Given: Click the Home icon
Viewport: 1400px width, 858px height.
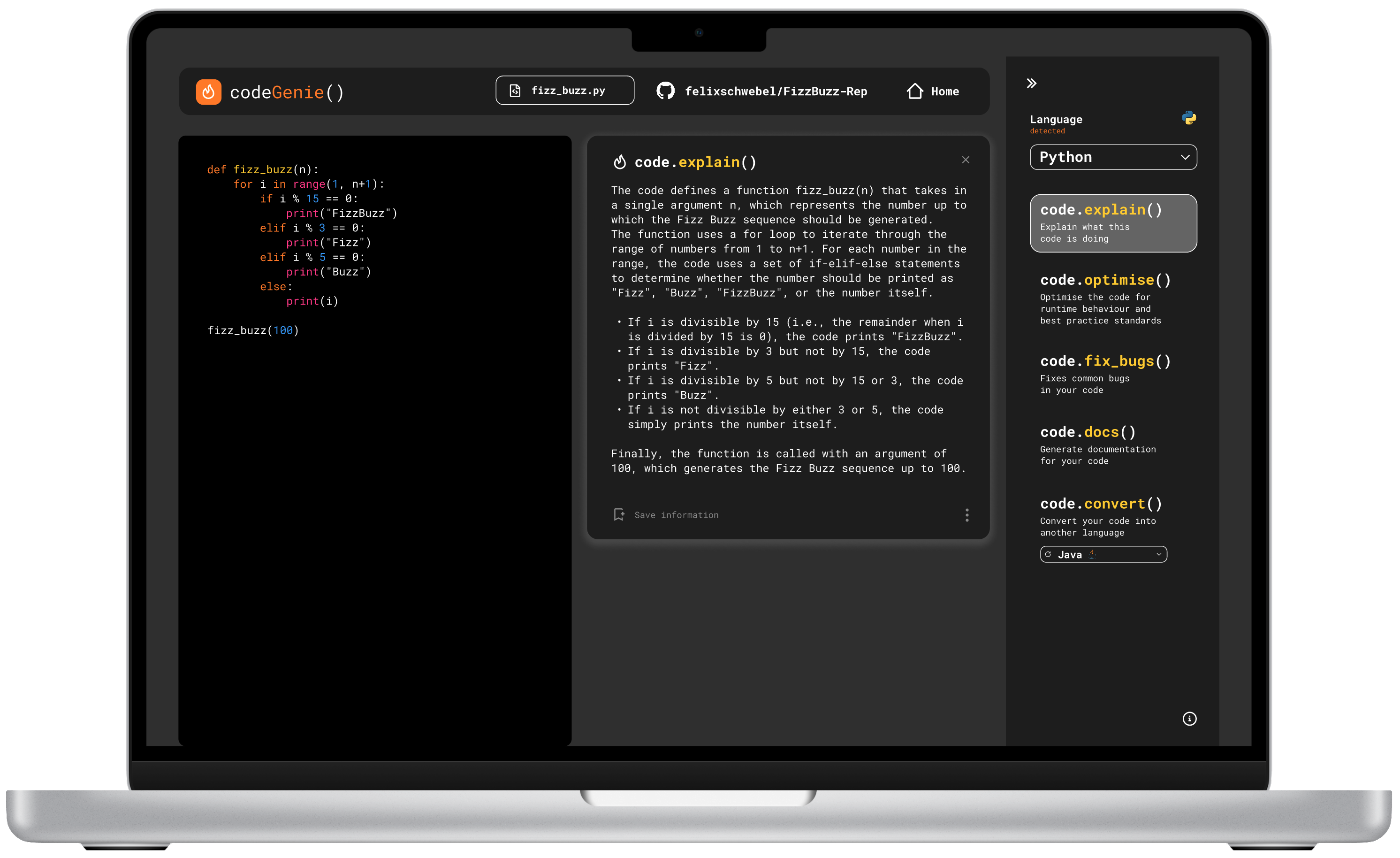Looking at the screenshot, I should (x=915, y=91).
